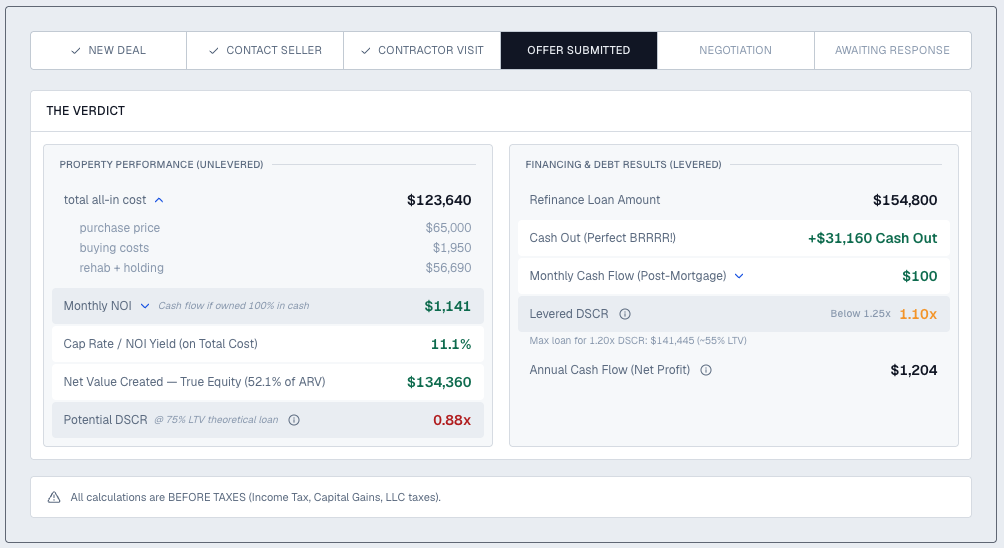Viewport: 1004px width, 548px height.
Task: Expand the Monthly NOI details chevron
Action: tap(145, 306)
